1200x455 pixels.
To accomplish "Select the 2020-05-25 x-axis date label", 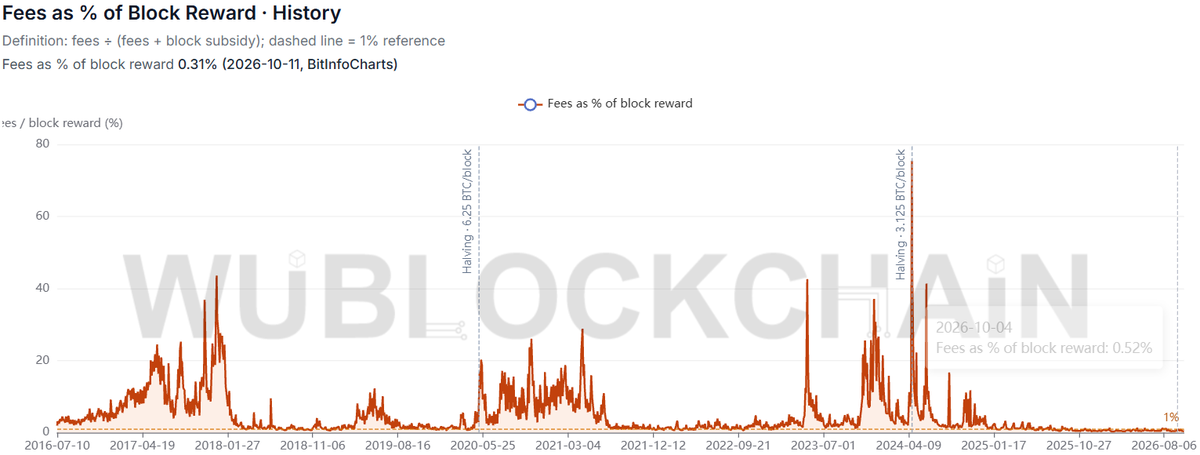I will pos(483,443).
